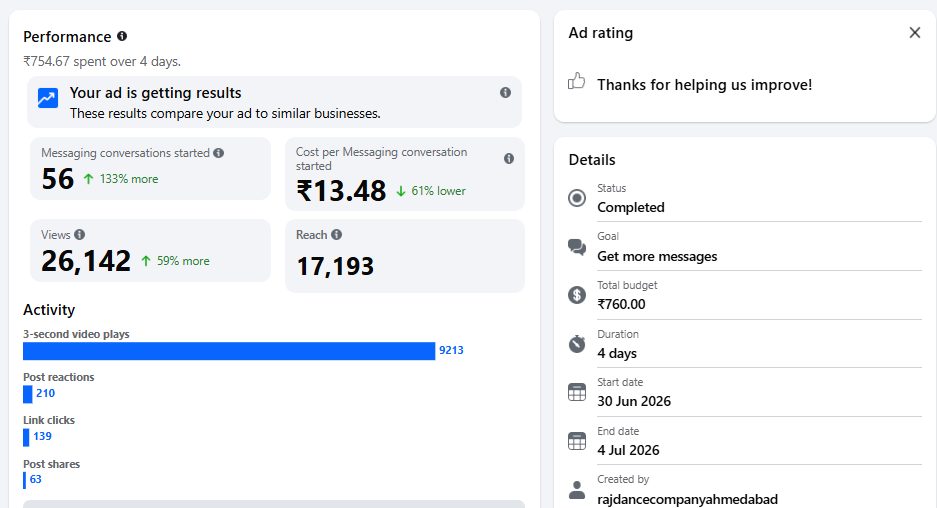Click the 210 reactions count
Viewport: 937px width, 508px height.
coord(45,393)
